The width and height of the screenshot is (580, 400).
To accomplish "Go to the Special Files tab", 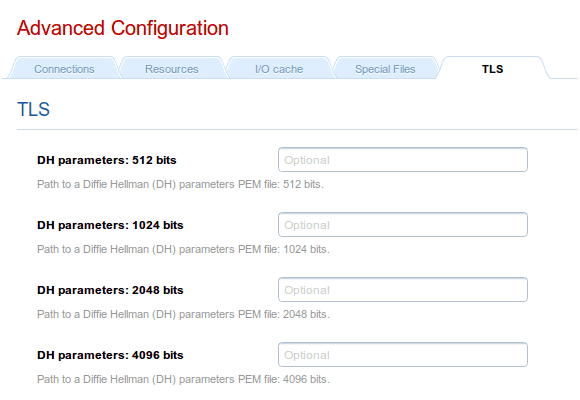I will tap(385, 69).
